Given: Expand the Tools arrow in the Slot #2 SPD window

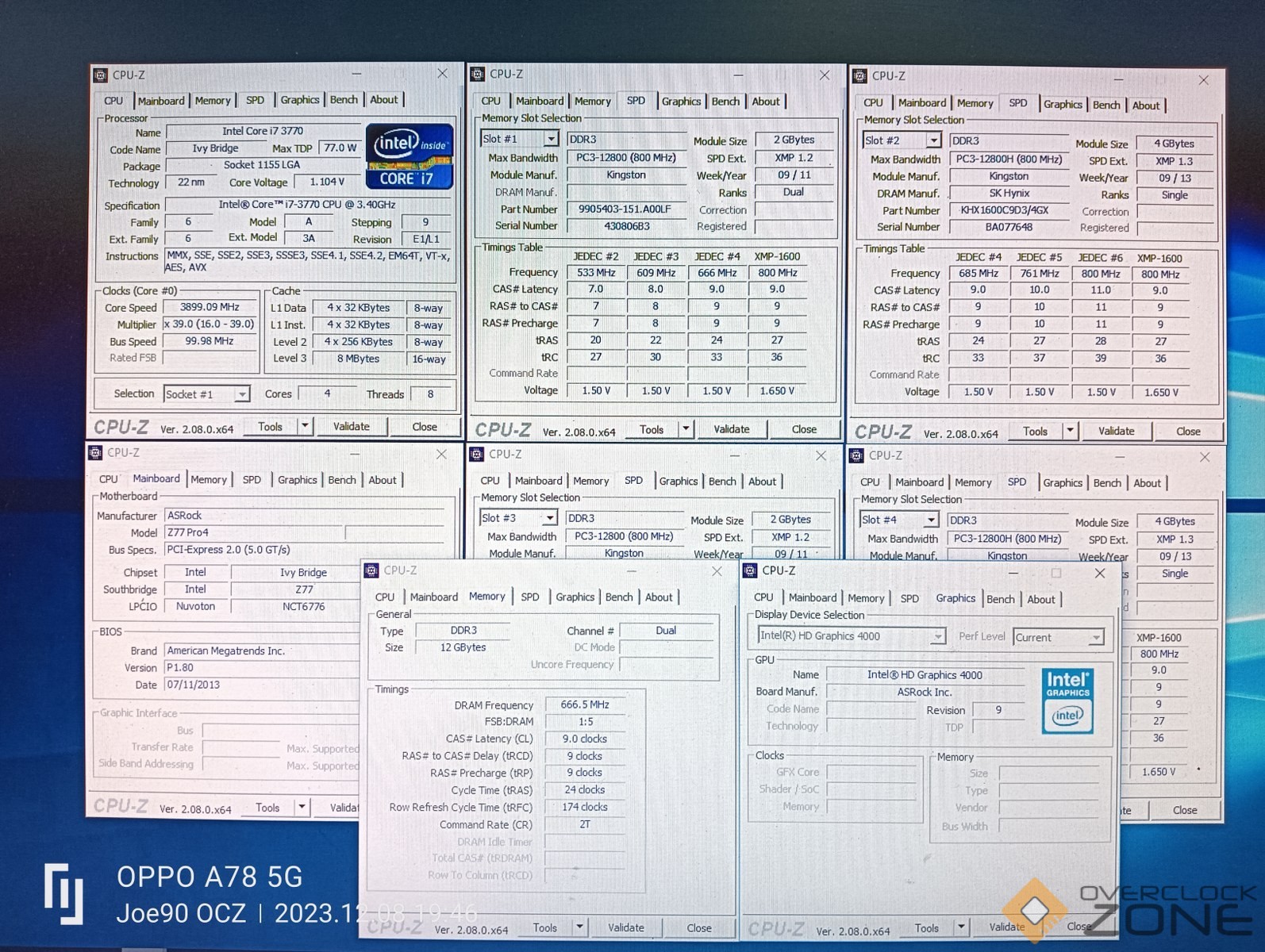Looking at the screenshot, I should pos(1070,432).
